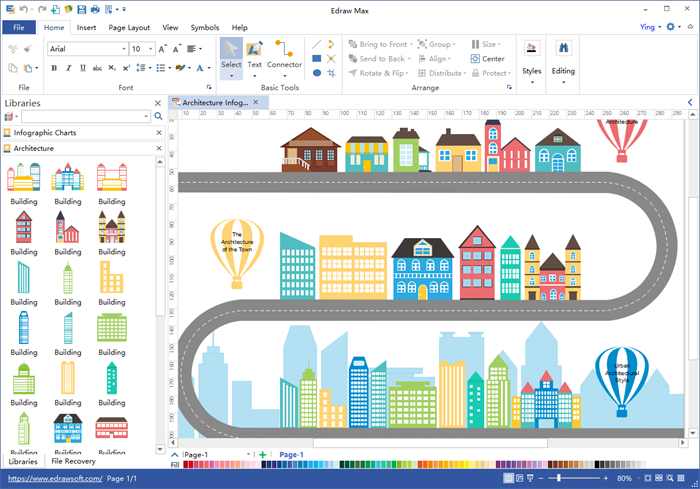Toggle bold text formatting
700x489 pixels.
click(54, 68)
